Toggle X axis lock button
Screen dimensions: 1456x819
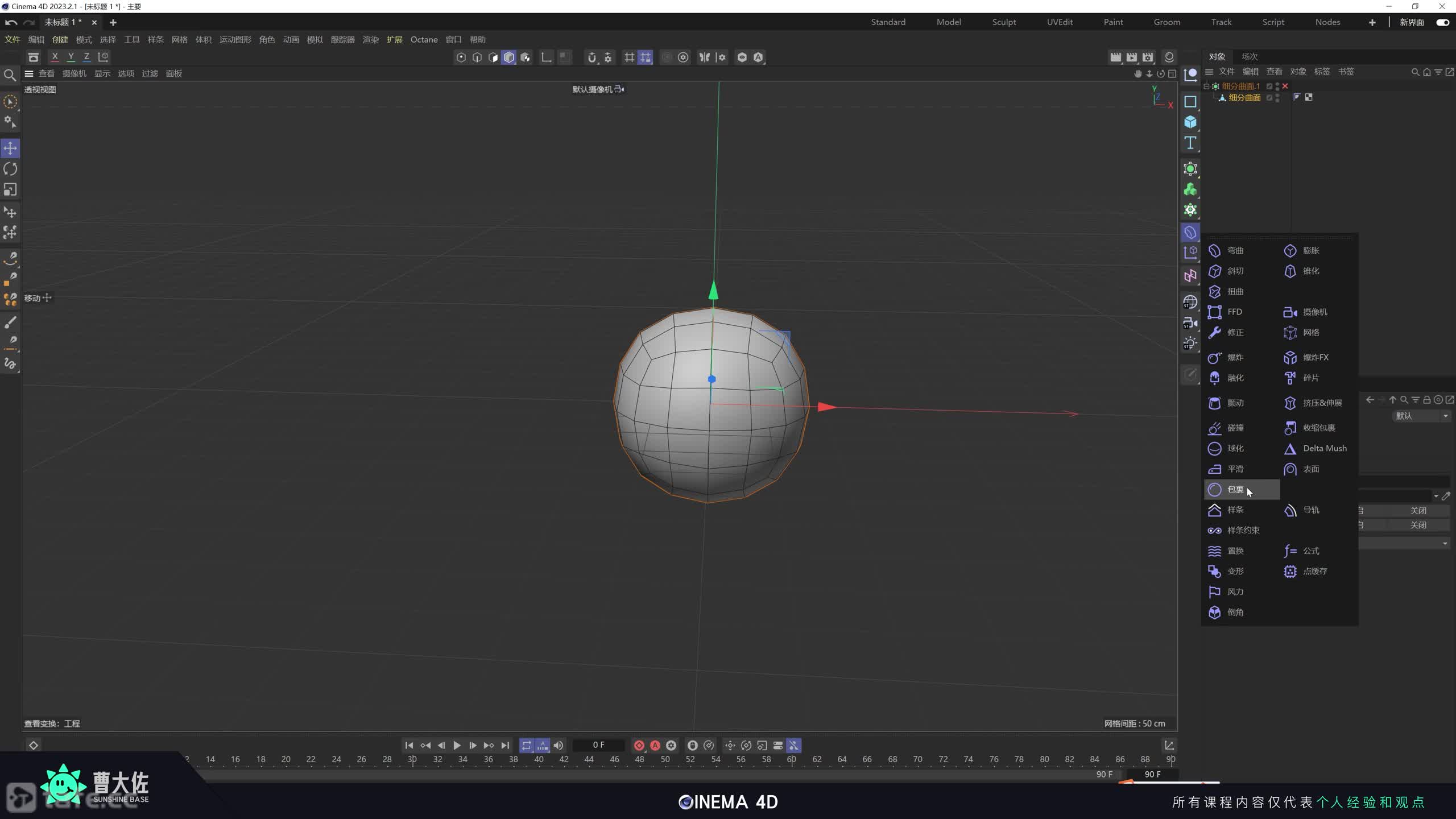point(55,57)
